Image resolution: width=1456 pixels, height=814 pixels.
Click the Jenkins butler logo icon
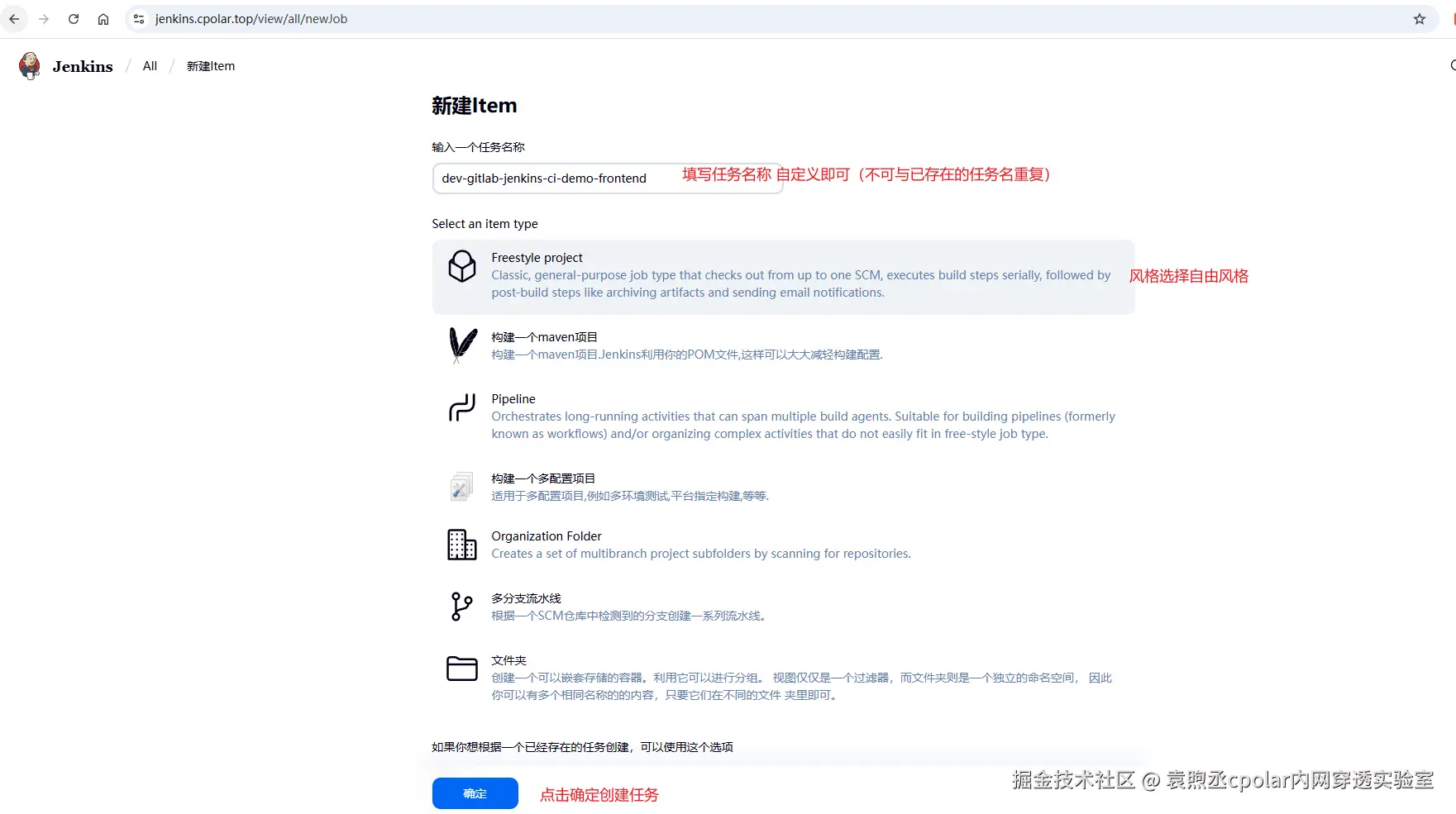pos(30,66)
